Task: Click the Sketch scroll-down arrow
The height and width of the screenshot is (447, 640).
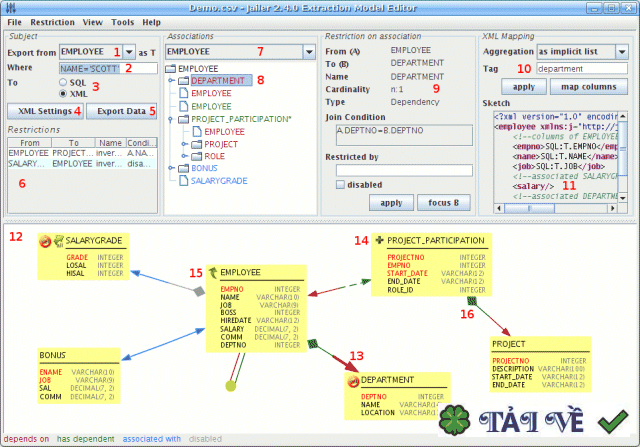Action: (x=623, y=198)
